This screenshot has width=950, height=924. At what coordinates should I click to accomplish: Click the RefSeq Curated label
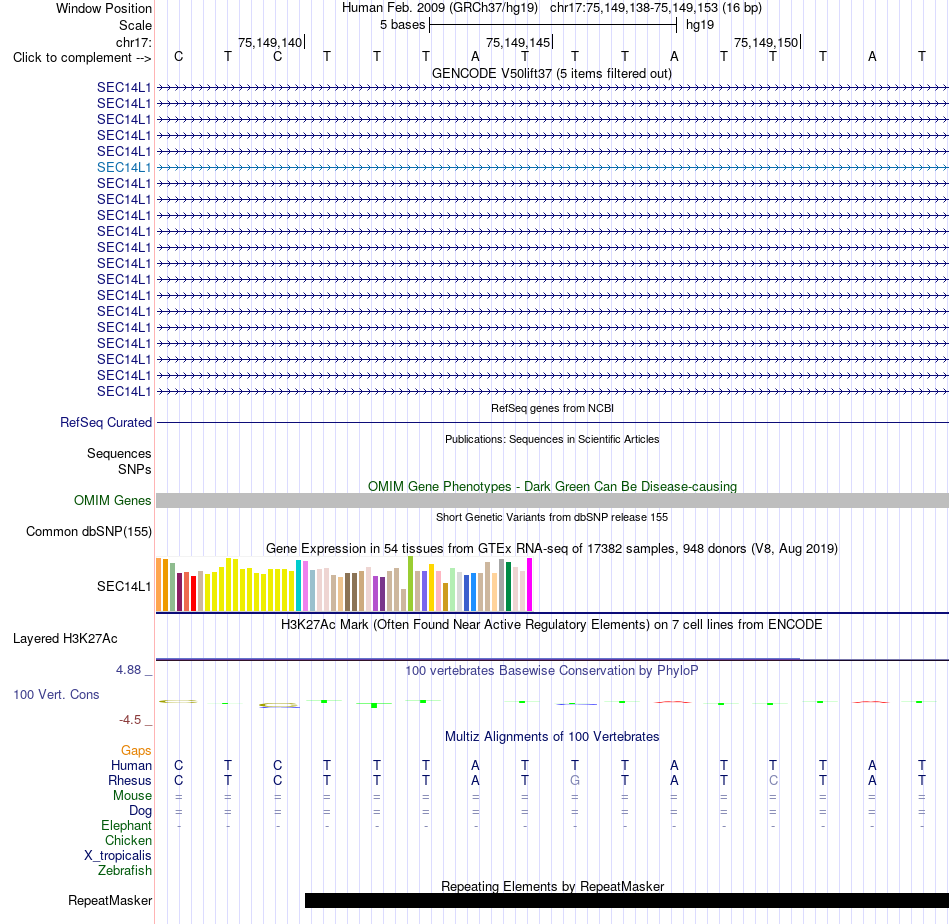(x=105, y=422)
